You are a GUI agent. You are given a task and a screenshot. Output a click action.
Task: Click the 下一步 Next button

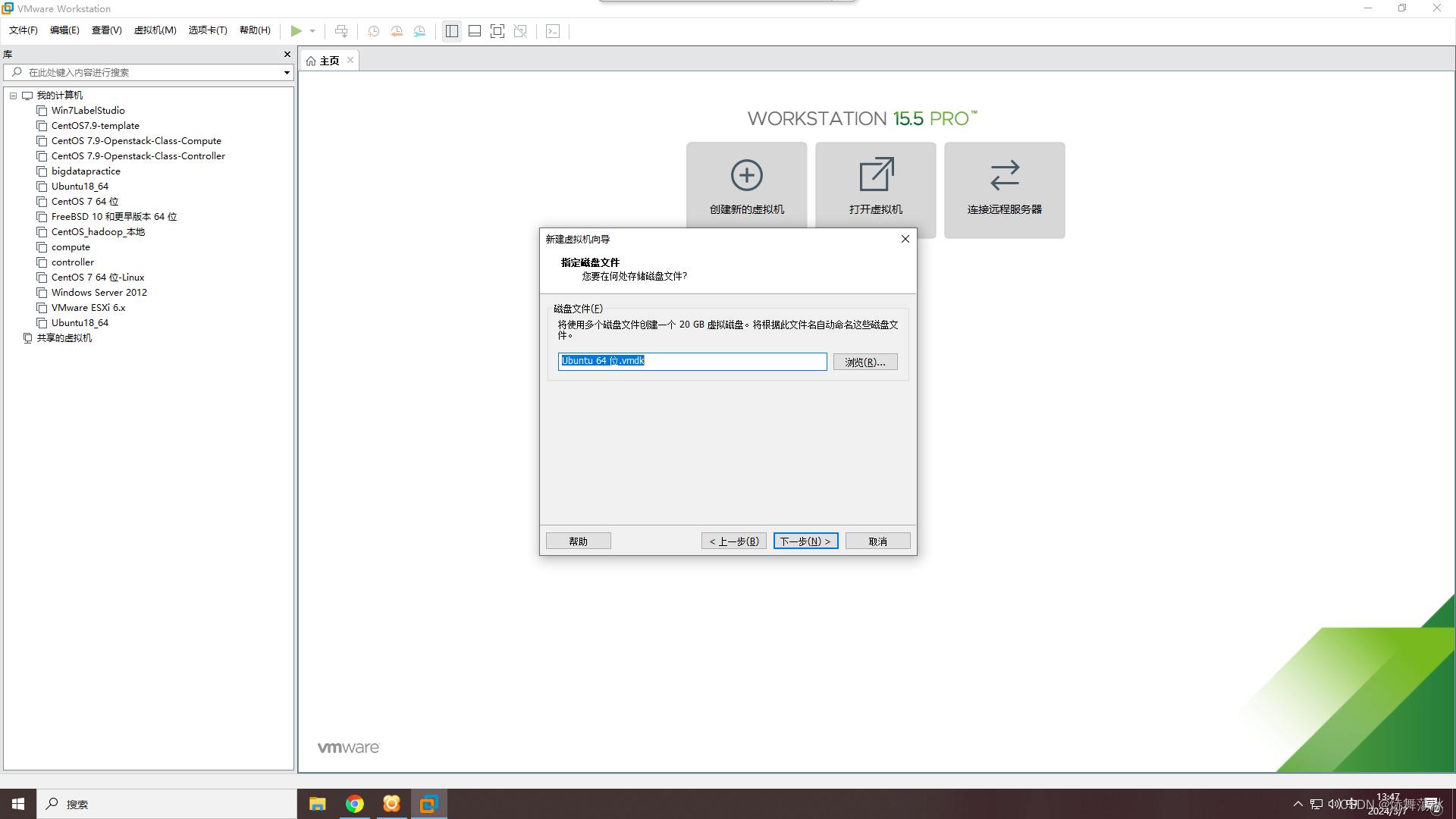coord(805,541)
